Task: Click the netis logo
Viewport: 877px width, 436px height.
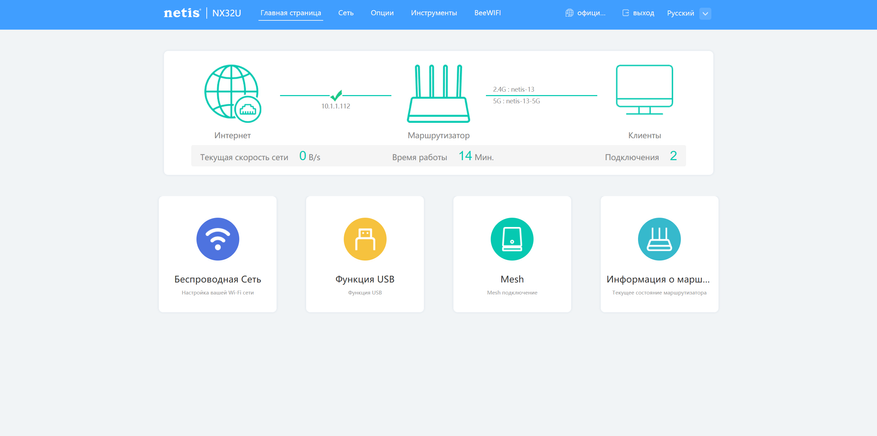Action: click(x=182, y=13)
